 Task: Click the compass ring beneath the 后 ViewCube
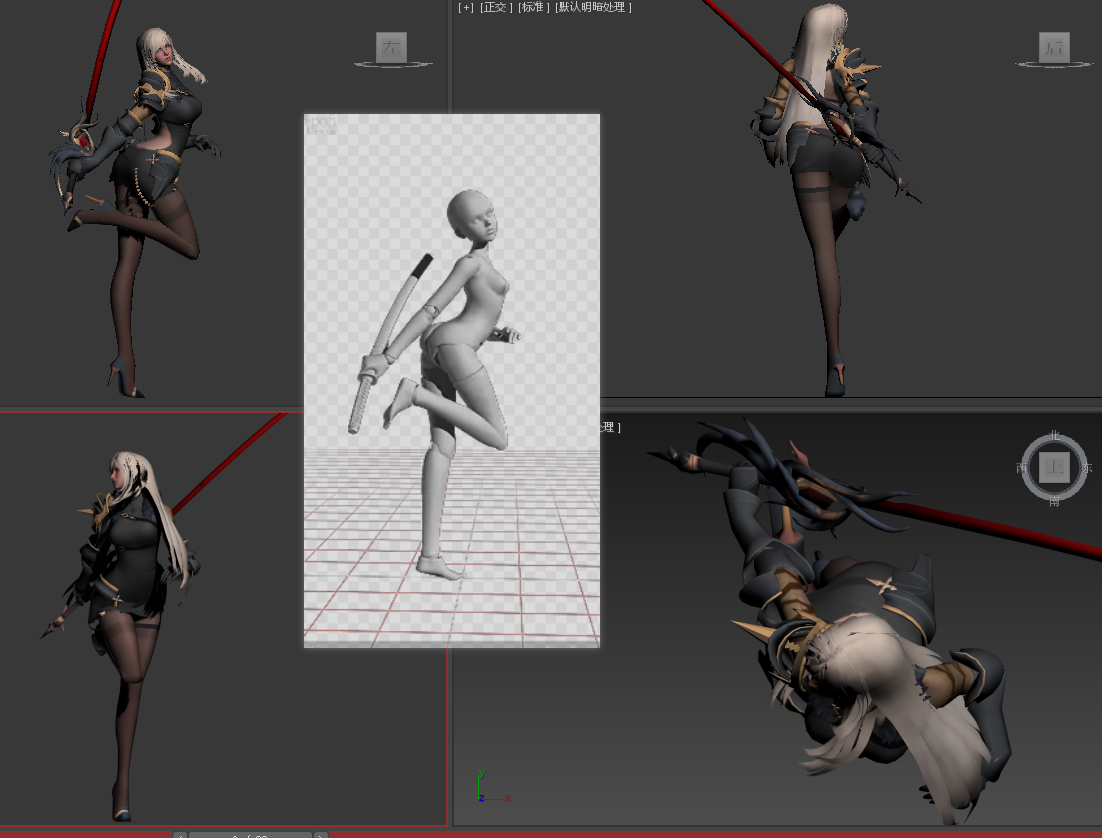click(1054, 66)
